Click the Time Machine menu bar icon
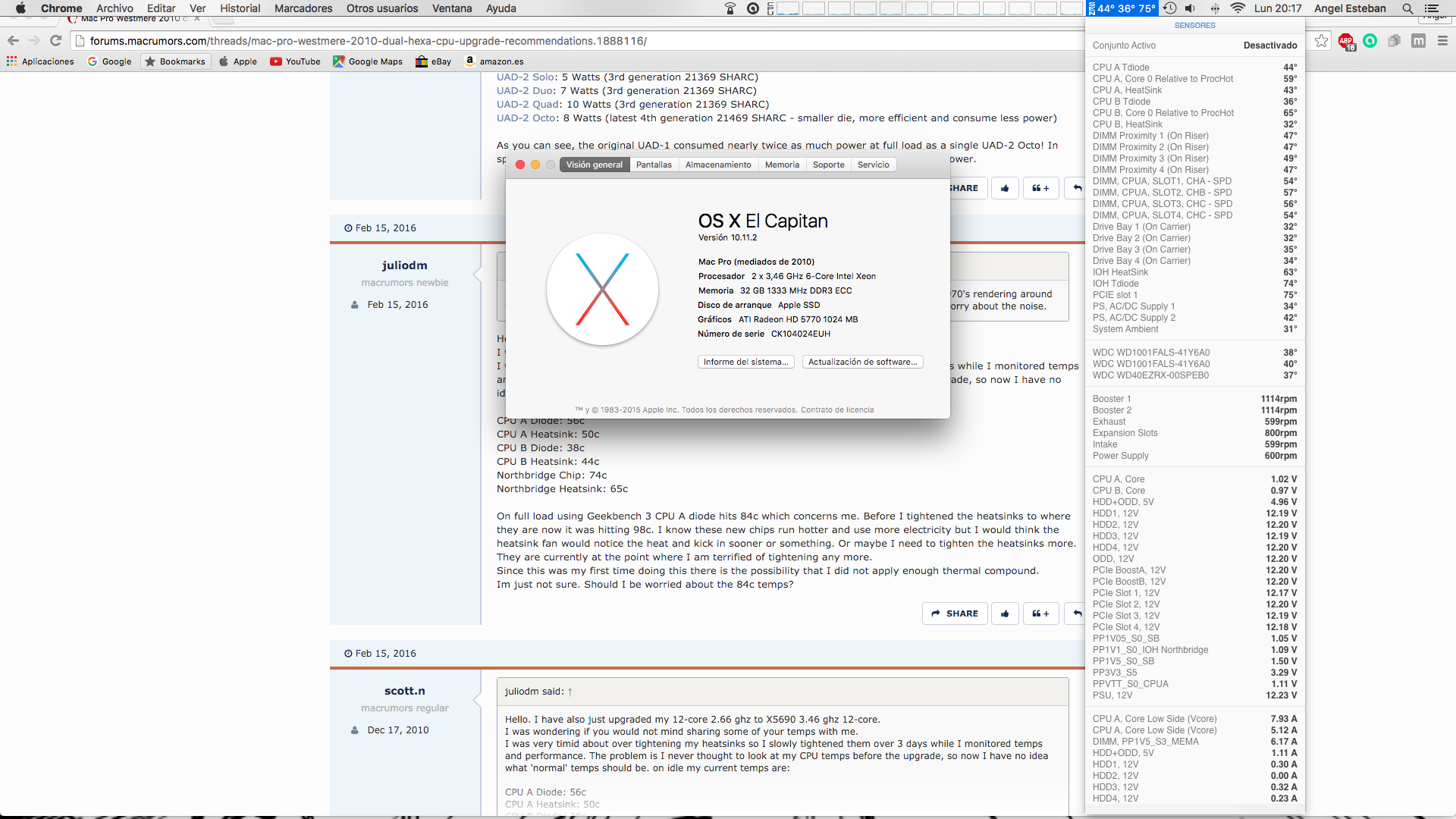Viewport: 1456px width, 819px height. tap(1170, 8)
